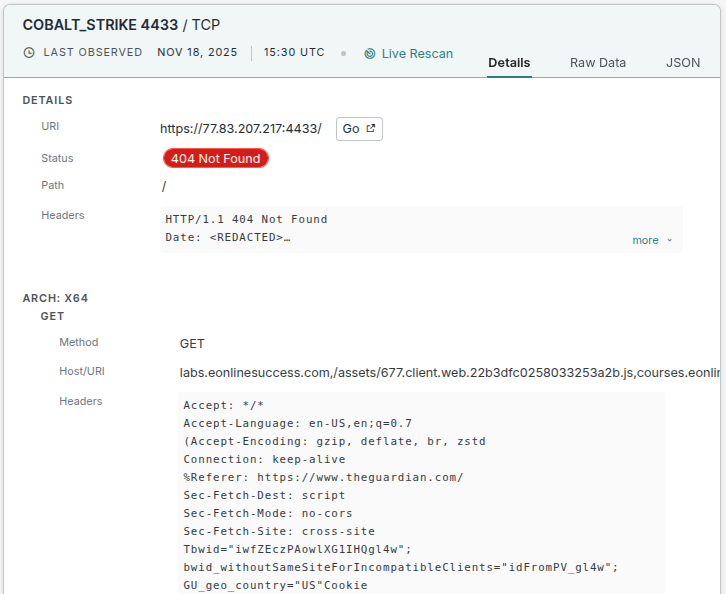726x594 pixels.
Task: Switch to the Details tab
Action: click(x=509, y=63)
